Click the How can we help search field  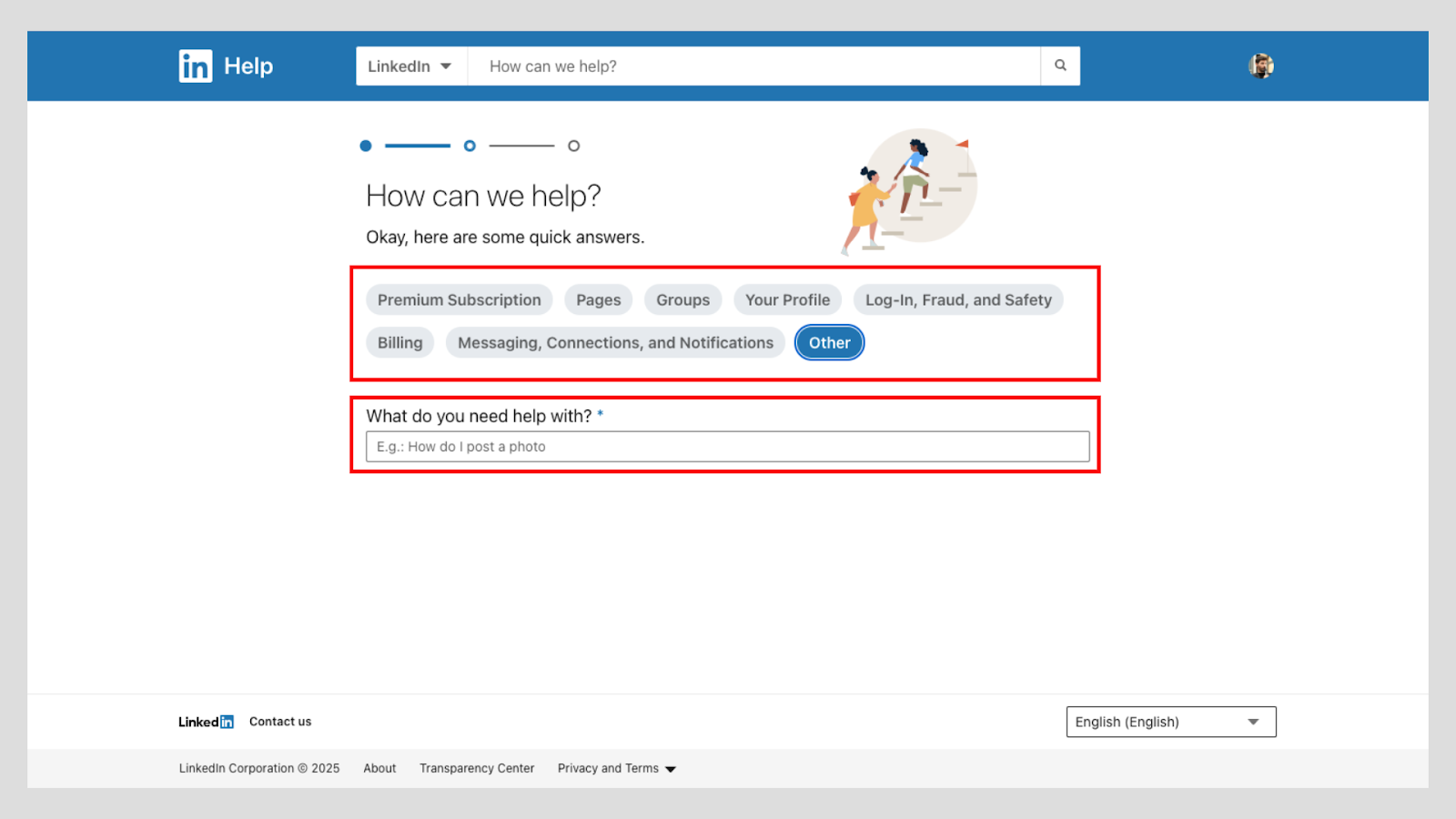754,66
